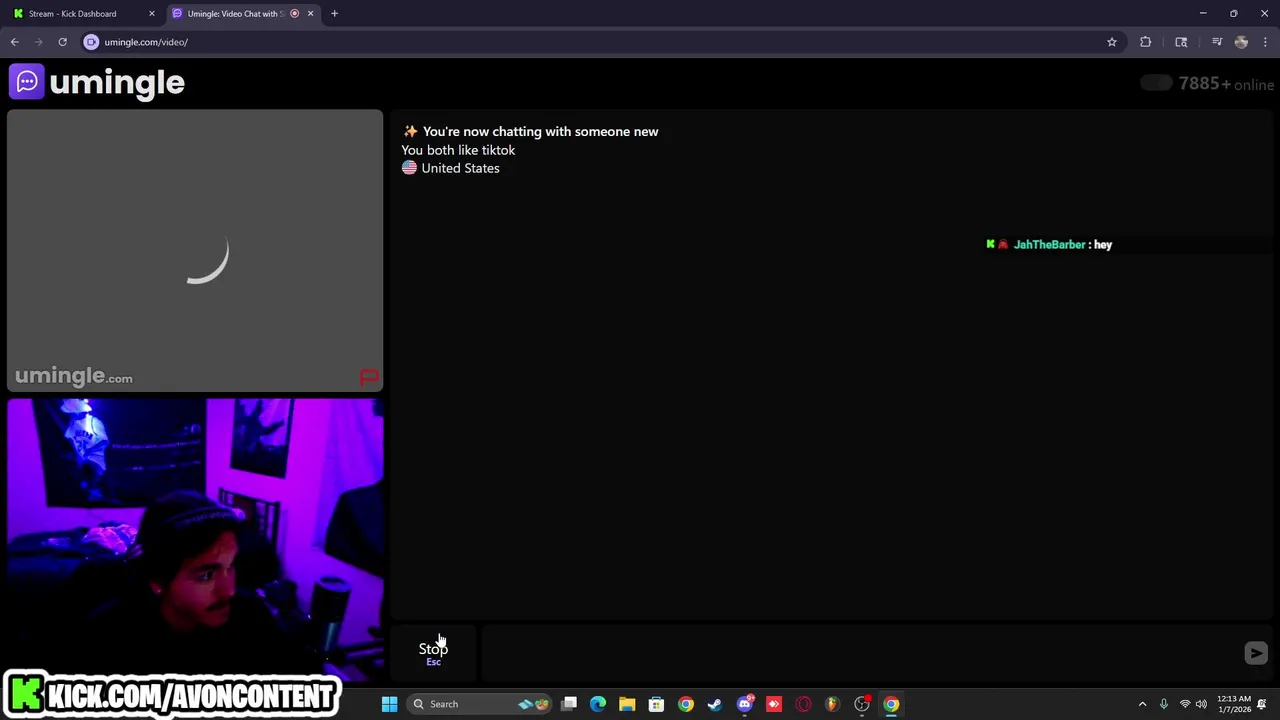
Task: Click the 7885+ online counter
Action: [x=1226, y=84]
